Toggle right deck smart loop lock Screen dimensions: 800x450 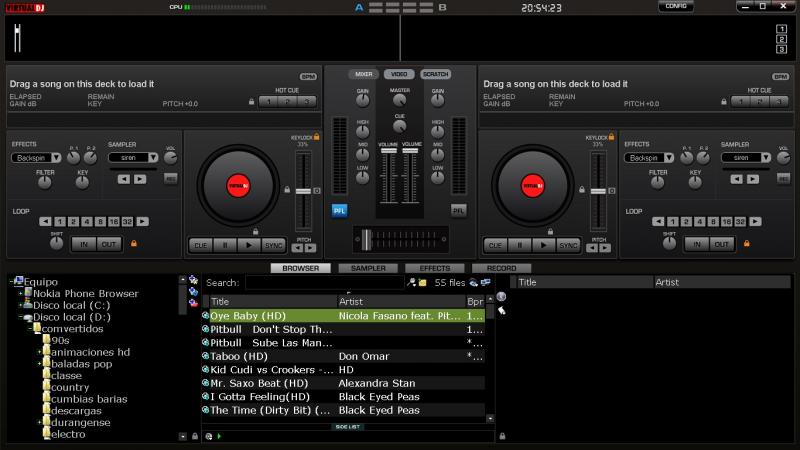(746, 244)
